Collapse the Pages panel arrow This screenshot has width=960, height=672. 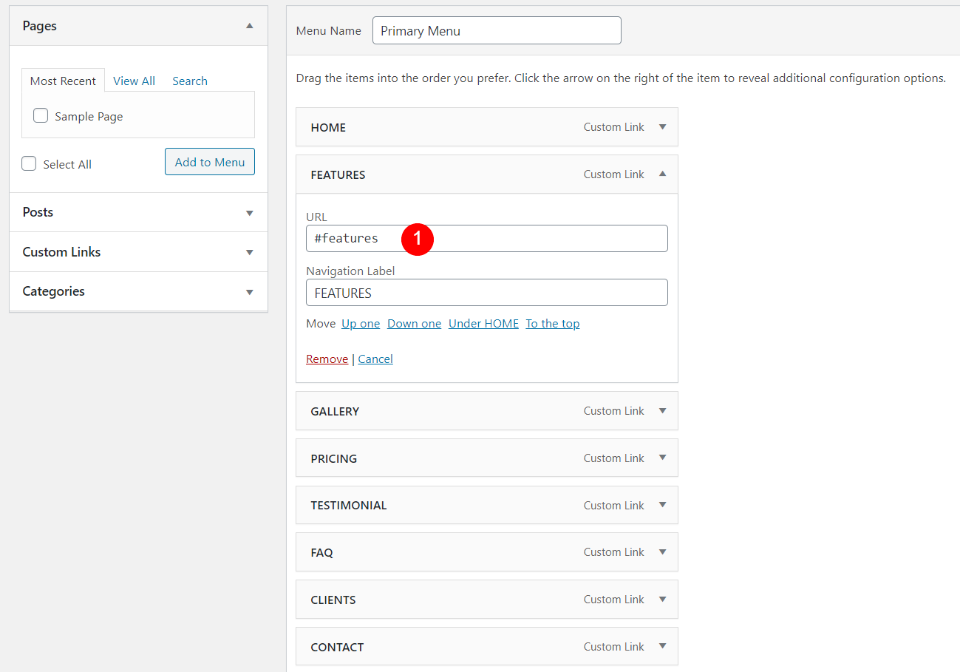pyautogui.click(x=249, y=26)
